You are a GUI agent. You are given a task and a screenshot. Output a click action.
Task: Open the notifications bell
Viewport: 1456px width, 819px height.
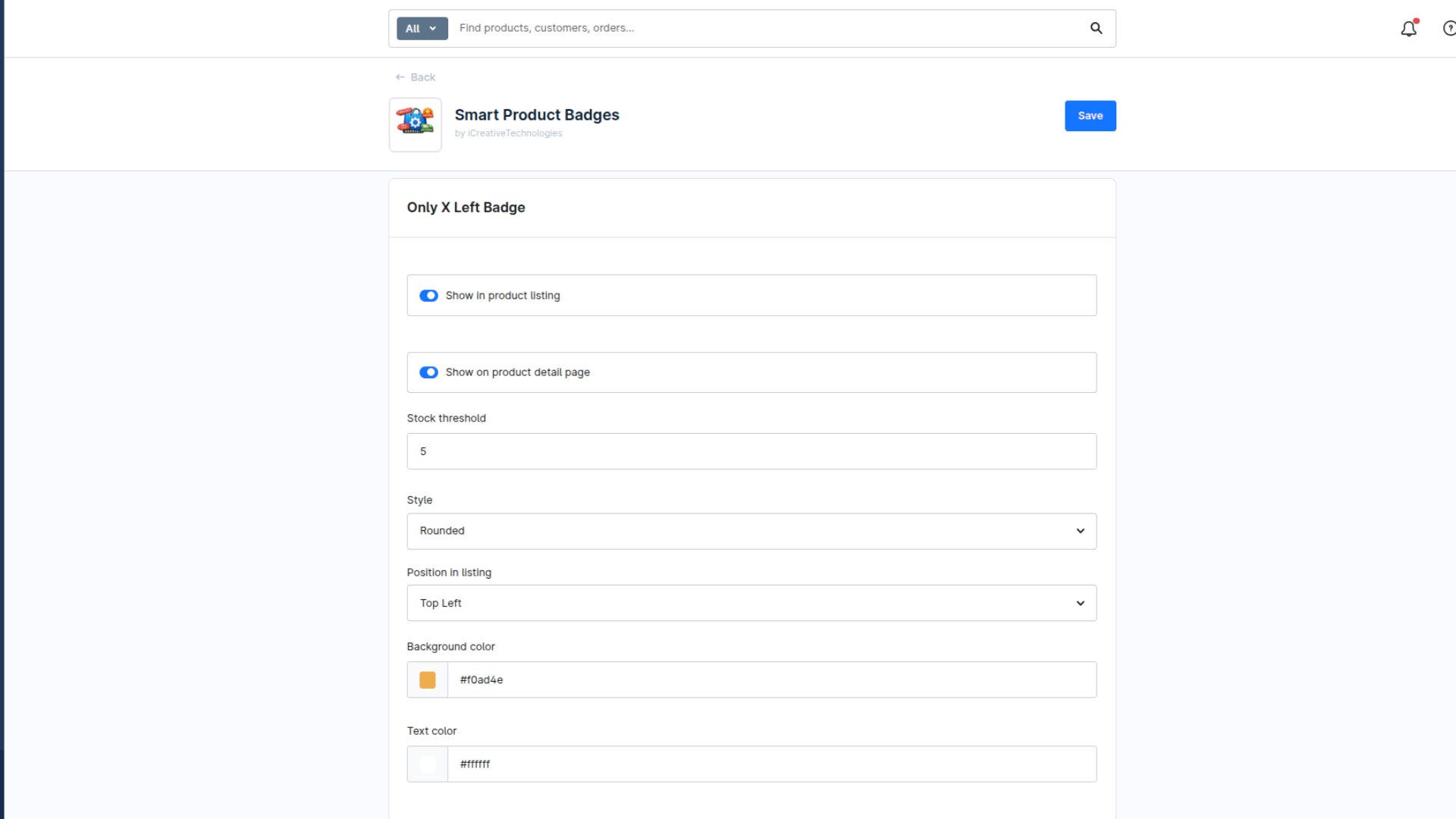click(x=1409, y=28)
